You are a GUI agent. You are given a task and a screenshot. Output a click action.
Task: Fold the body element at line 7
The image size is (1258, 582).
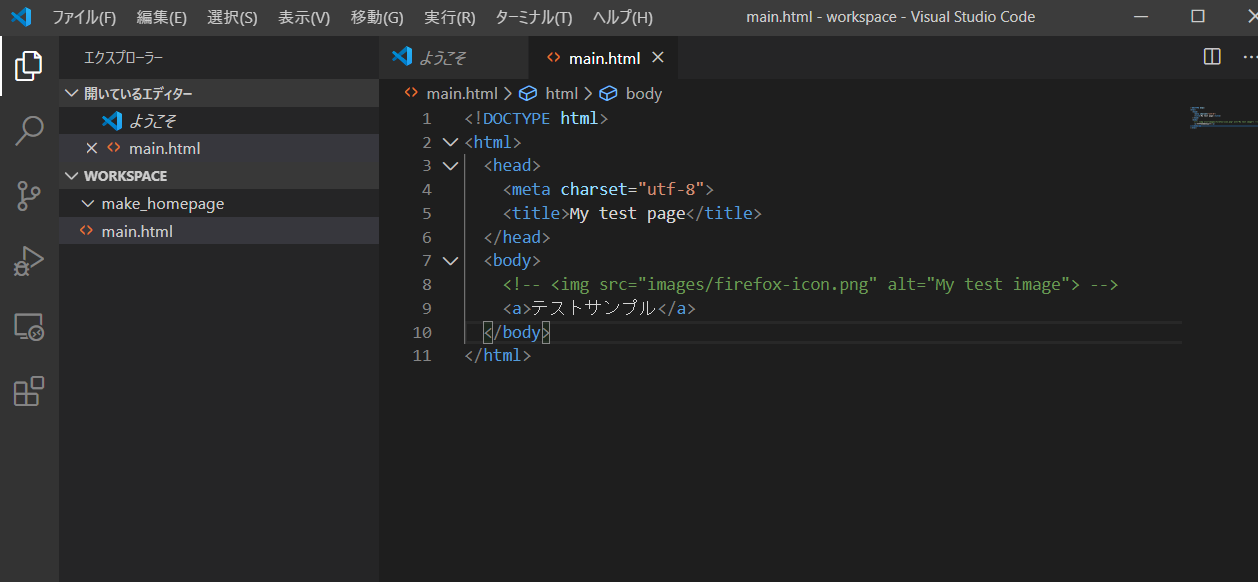click(x=450, y=261)
